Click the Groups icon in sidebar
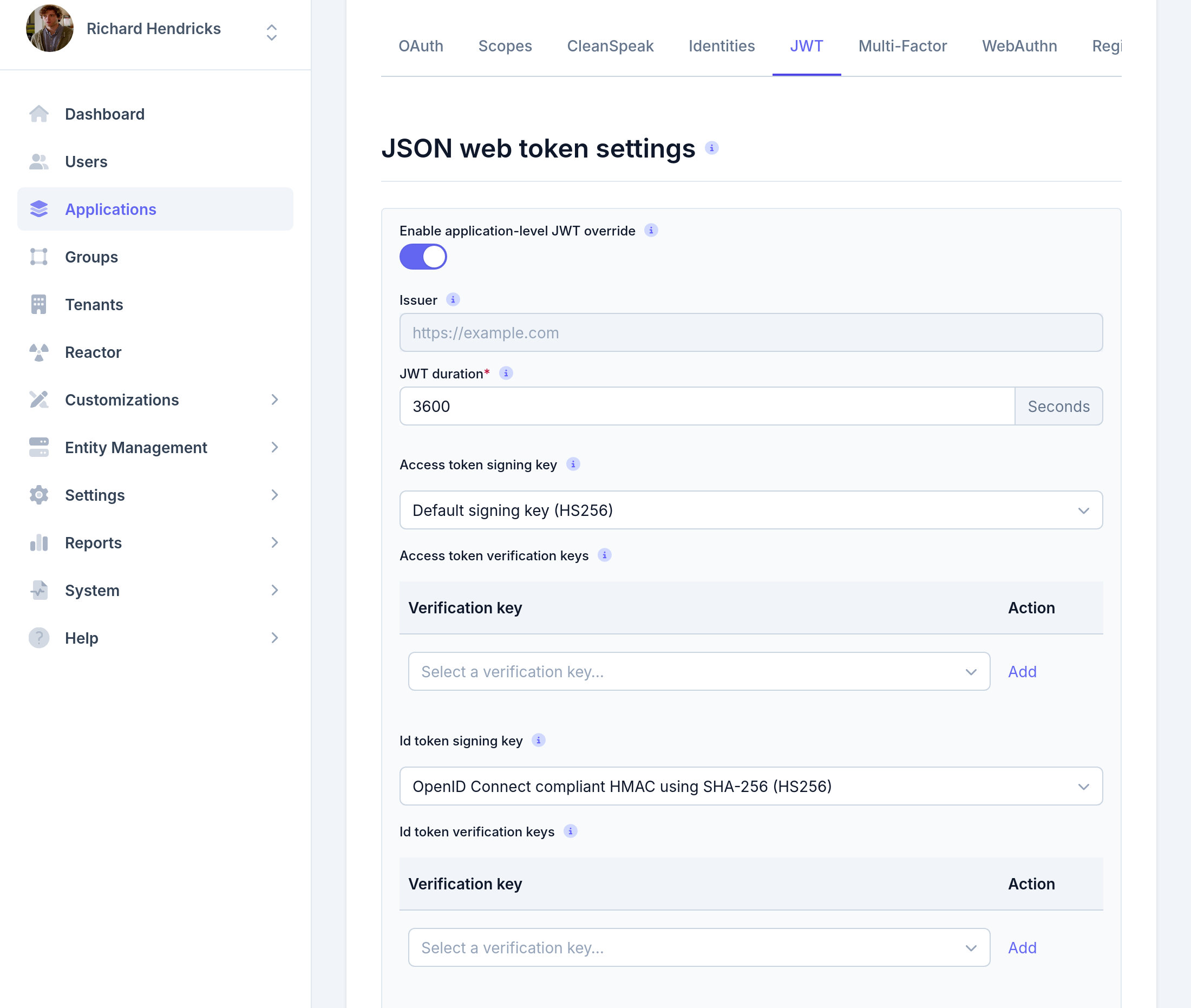The width and height of the screenshot is (1191, 1008). tap(39, 257)
